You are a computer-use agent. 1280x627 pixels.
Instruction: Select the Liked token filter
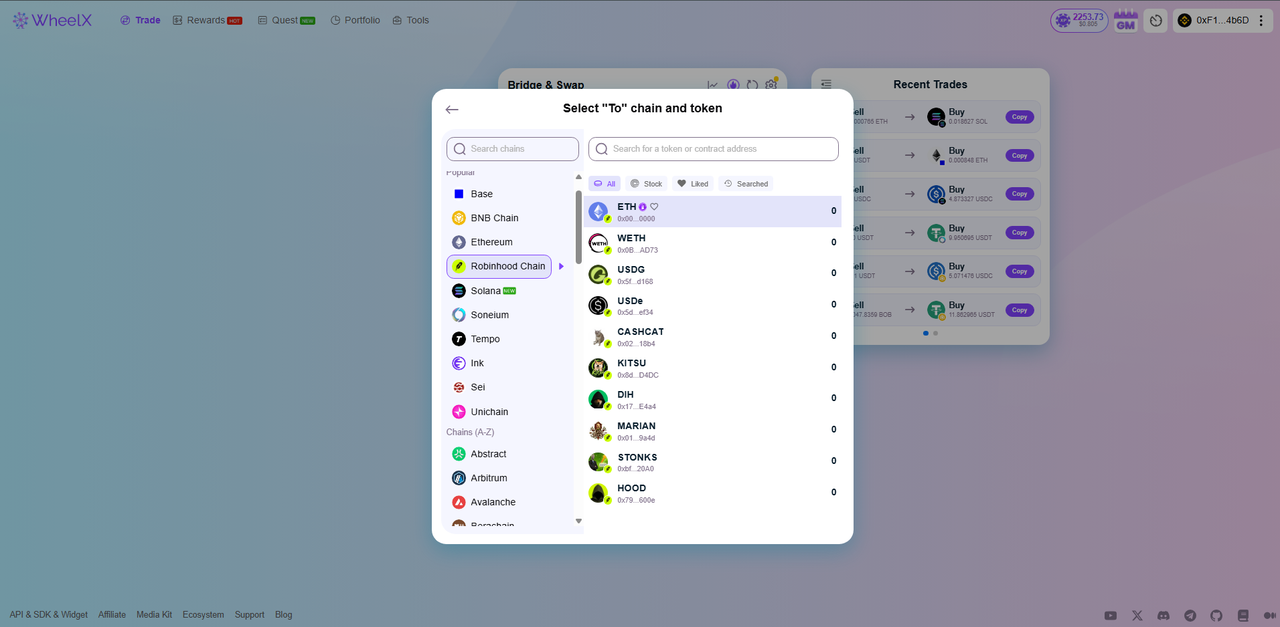[x=692, y=184]
